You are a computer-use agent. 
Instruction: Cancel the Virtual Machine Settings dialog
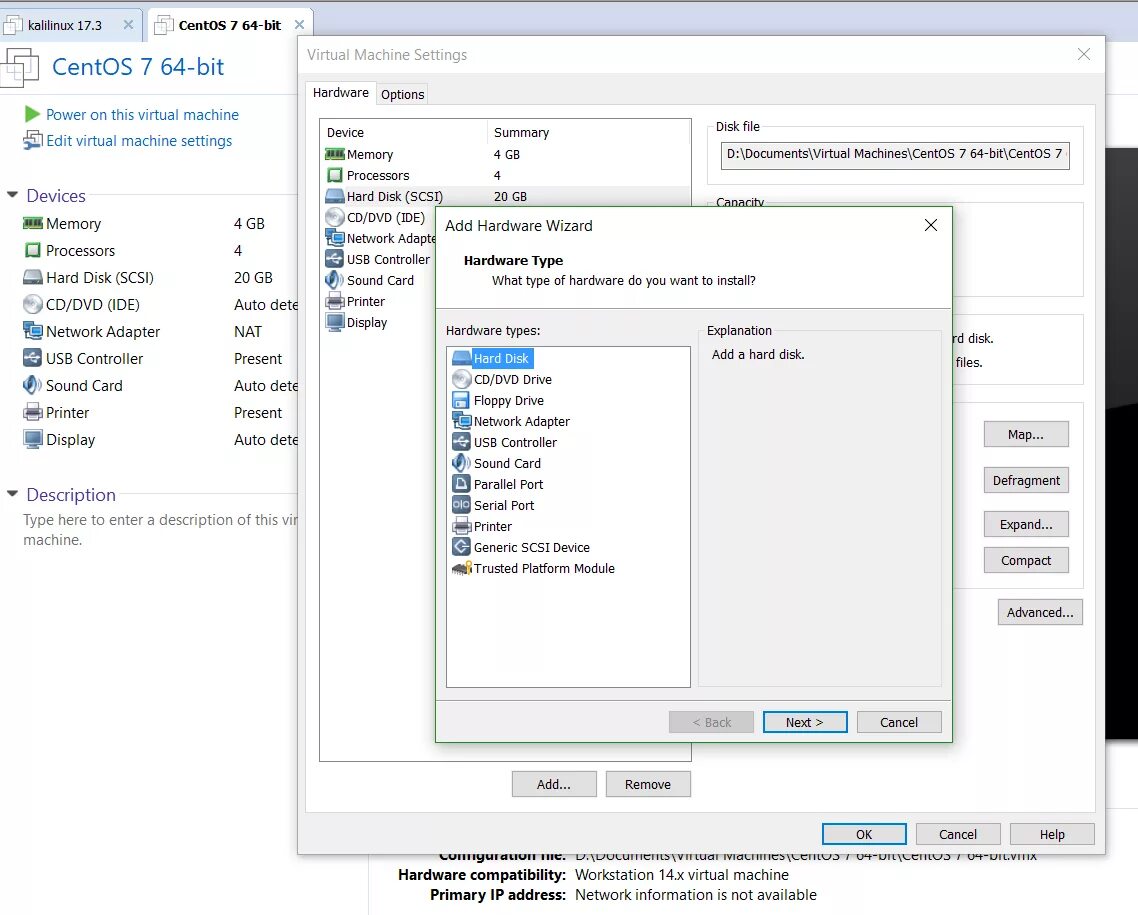click(957, 834)
